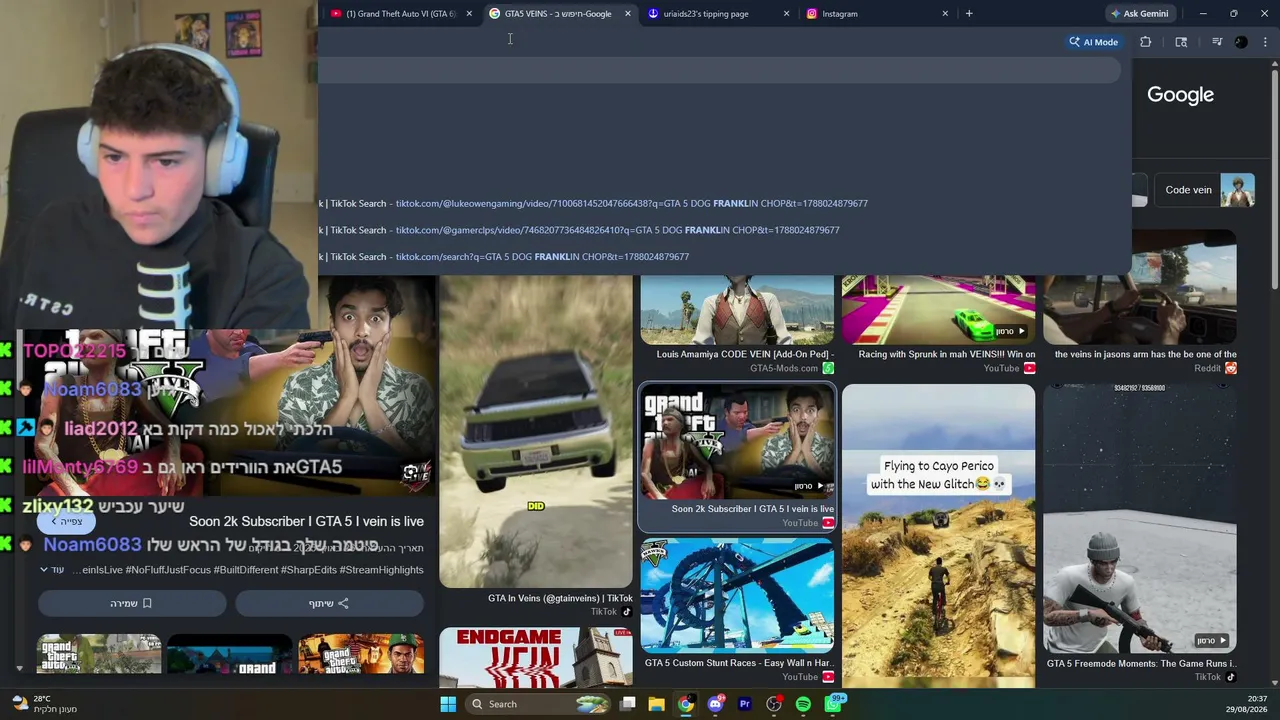Open the weather widget showing 28°C
Image resolution: width=1280 pixels, height=720 pixels.
click(x=43, y=704)
